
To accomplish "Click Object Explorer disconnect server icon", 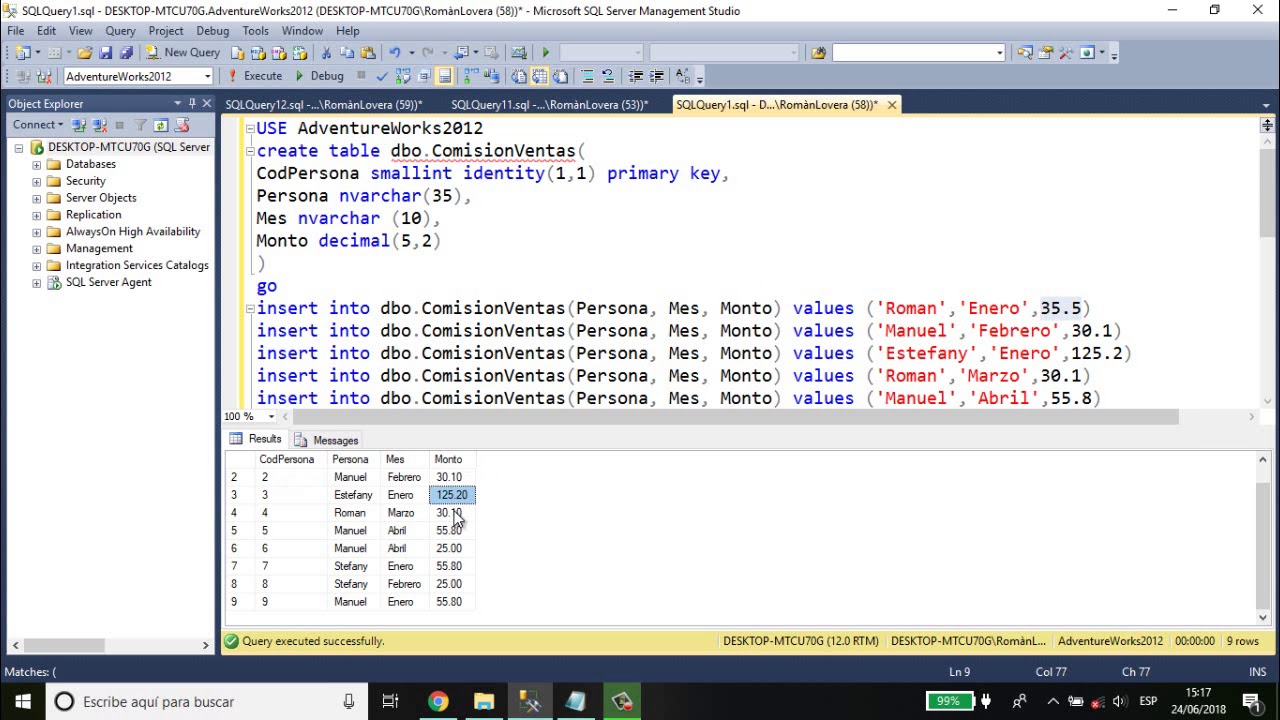I will click(x=99, y=125).
